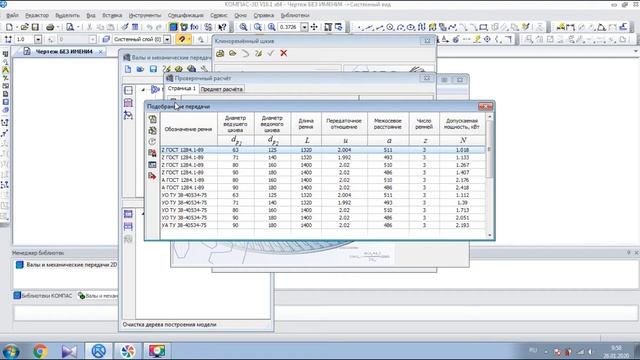Image resolution: width=640 pixels, height=360 pixels.
Task: Click the green checkmark in Клиноремённый шкив toolbar
Action: (x=271, y=53)
